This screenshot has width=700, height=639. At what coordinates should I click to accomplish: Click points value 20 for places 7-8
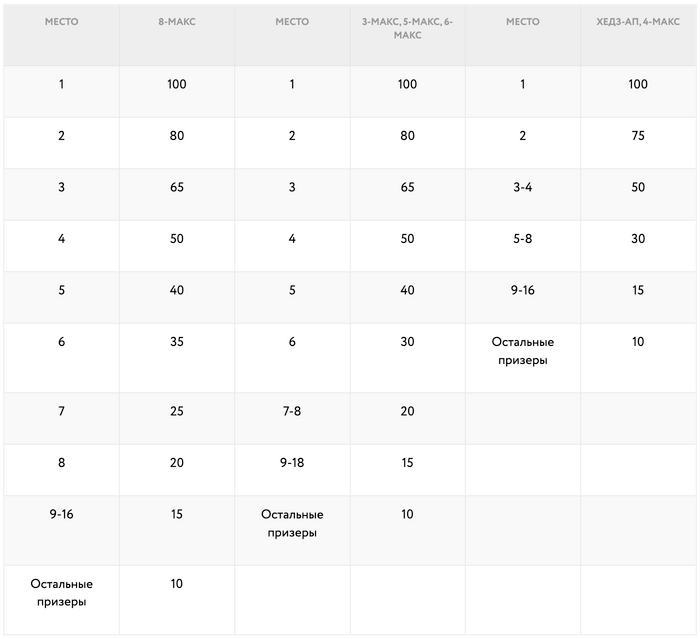click(x=407, y=411)
